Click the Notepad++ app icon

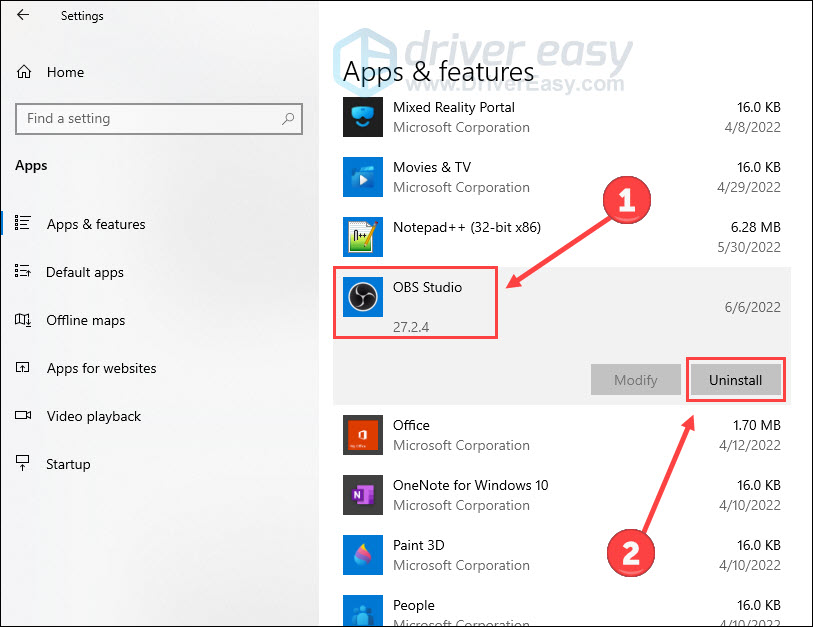click(363, 237)
